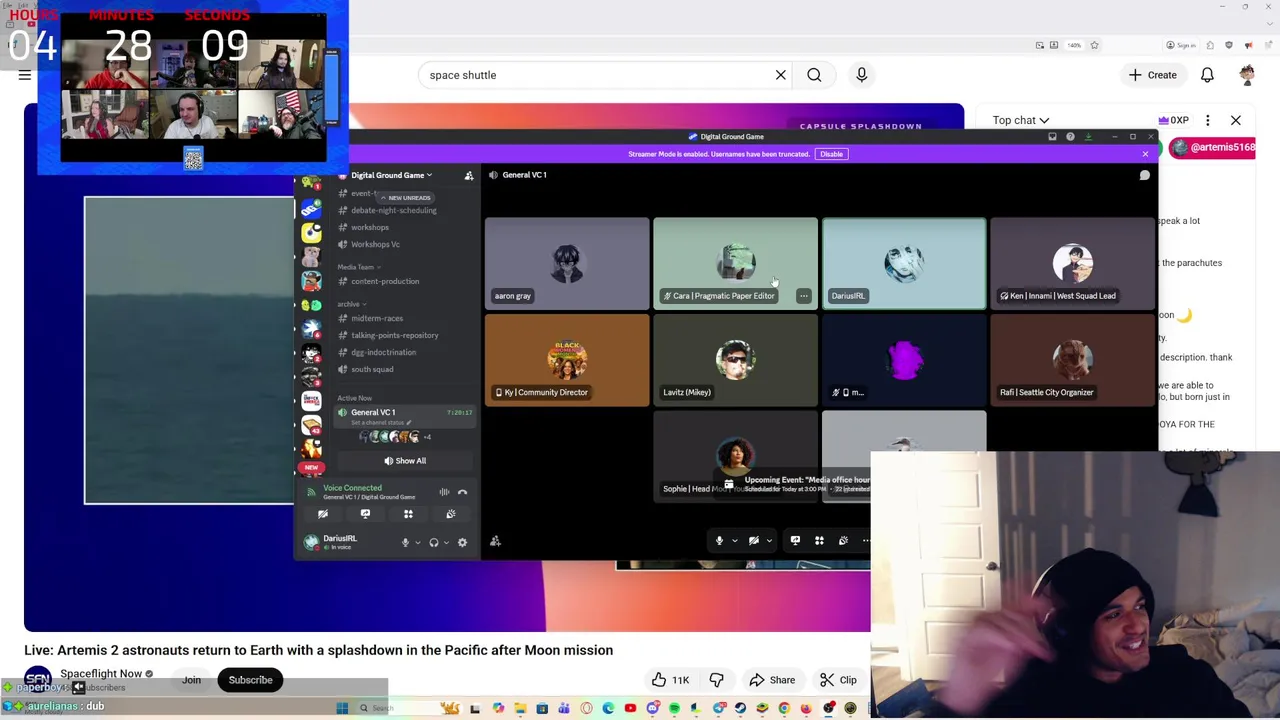Clip the live stream

point(838,680)
